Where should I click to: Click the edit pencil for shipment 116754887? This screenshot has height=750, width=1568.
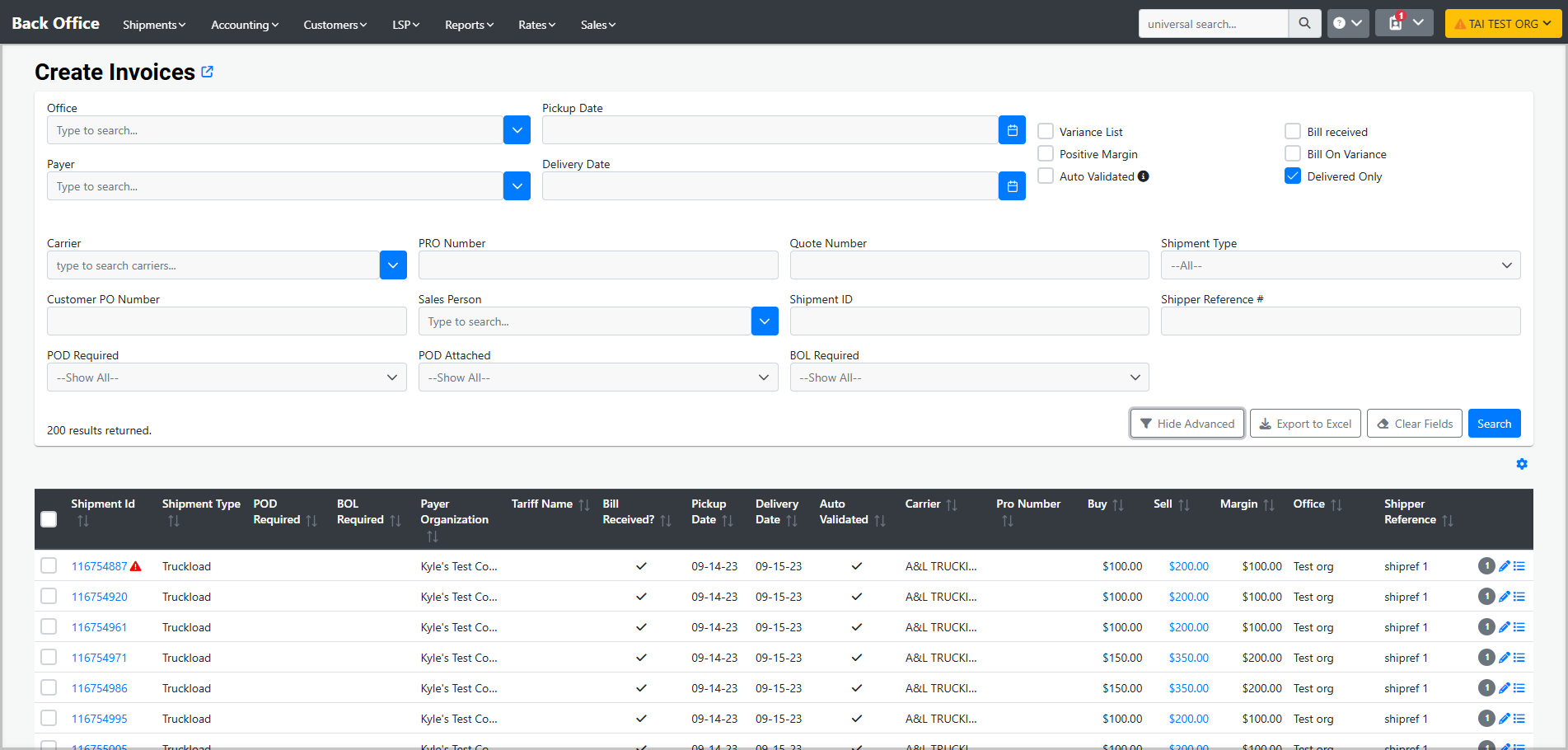pos(1504,566)
